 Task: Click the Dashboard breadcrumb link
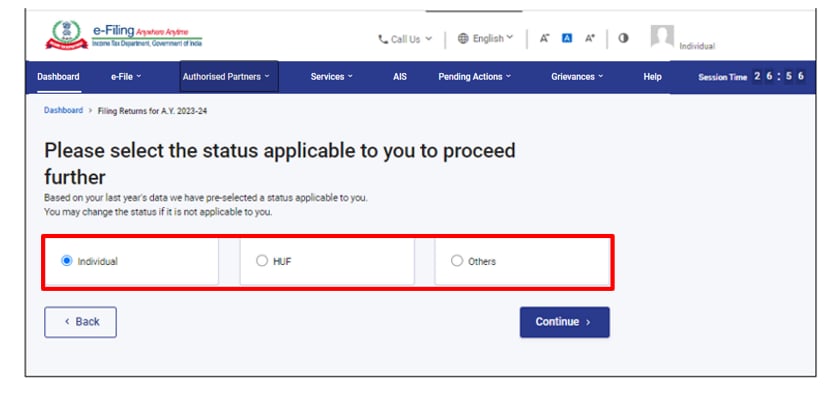point(63,110)
